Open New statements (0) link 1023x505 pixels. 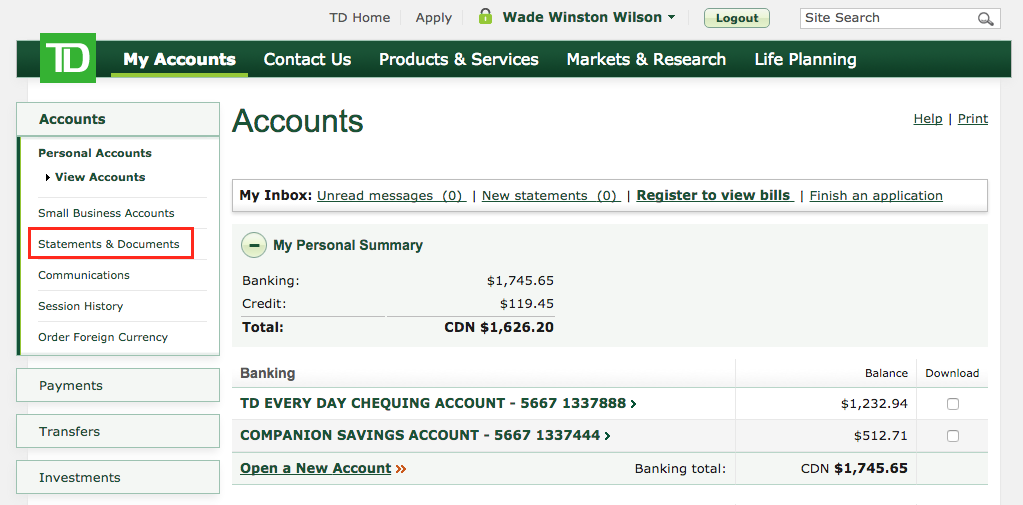[x=551, y=196]
